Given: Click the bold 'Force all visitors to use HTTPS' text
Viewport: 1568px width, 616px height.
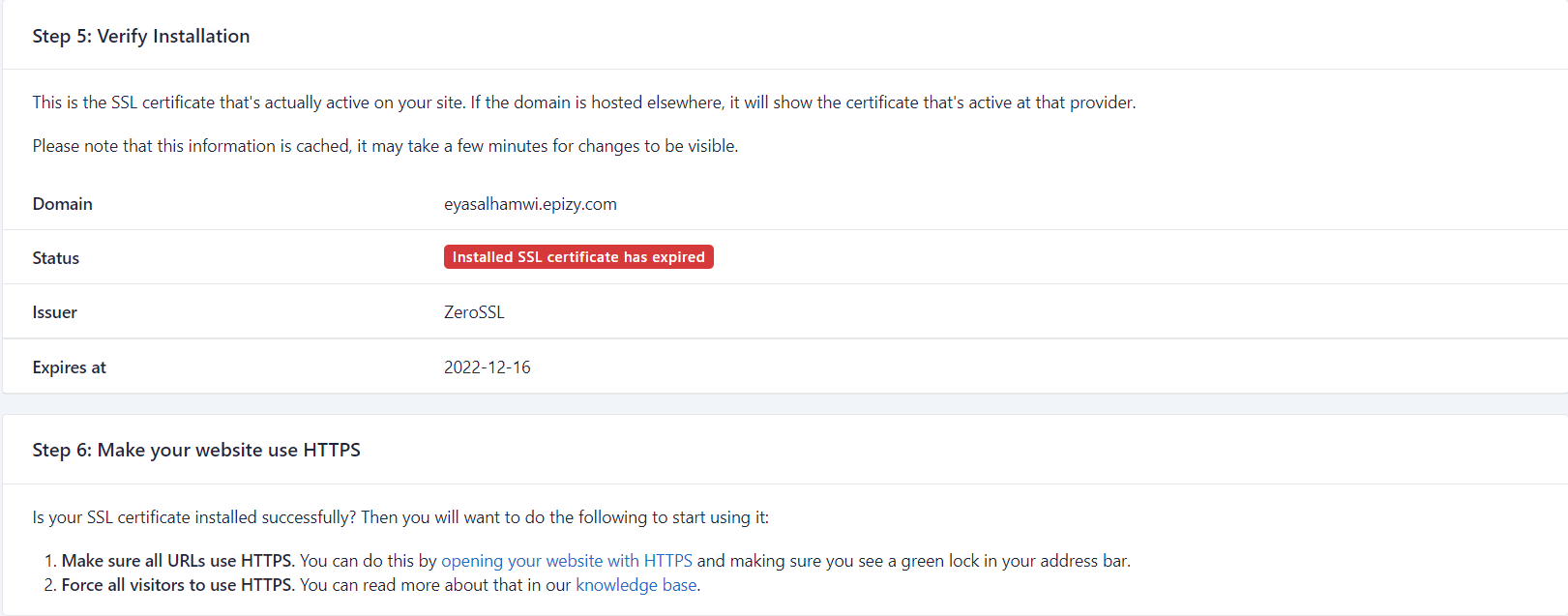Looking at the screenshot, I should tap(177, 585).
